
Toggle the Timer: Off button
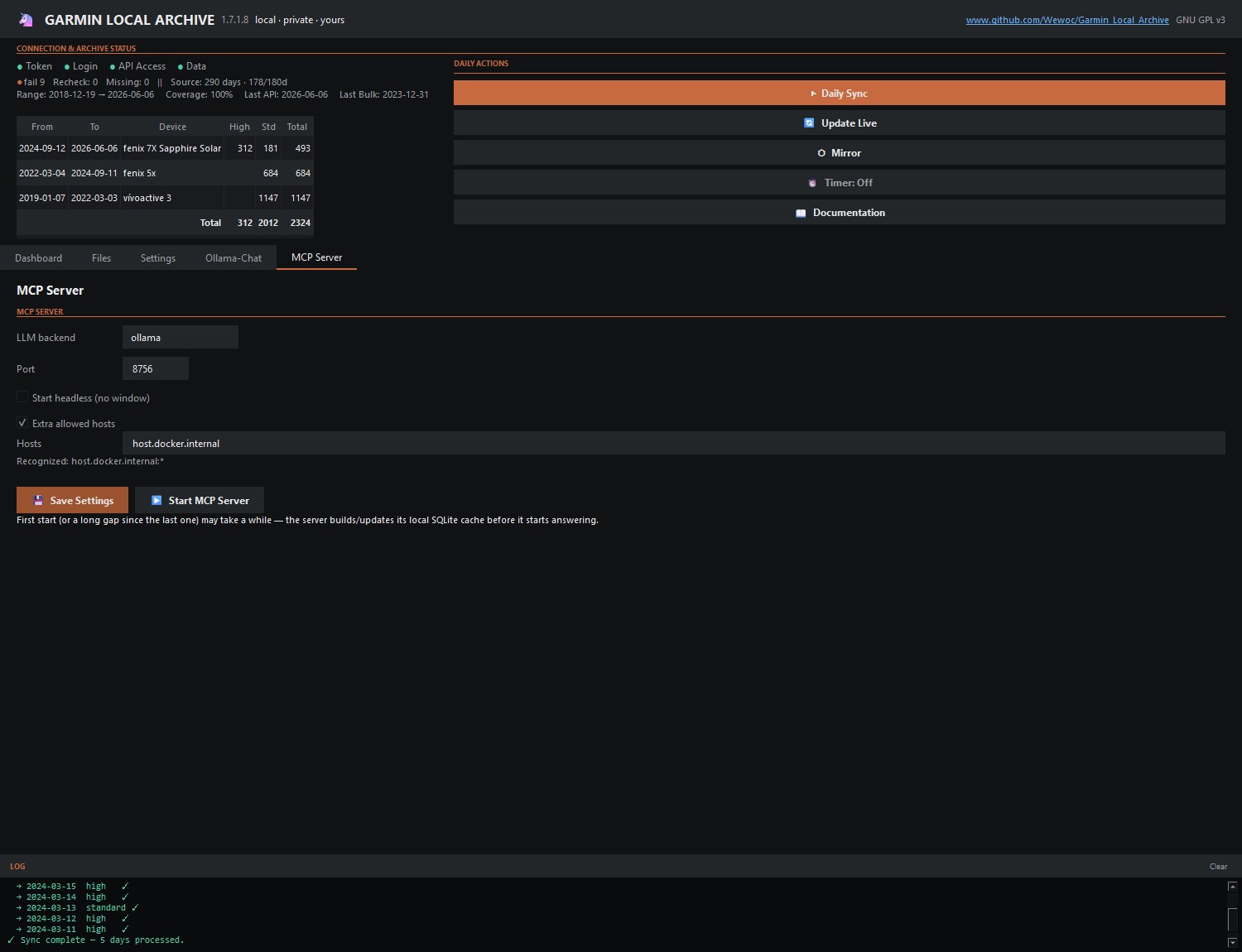(x=839, y=183)
